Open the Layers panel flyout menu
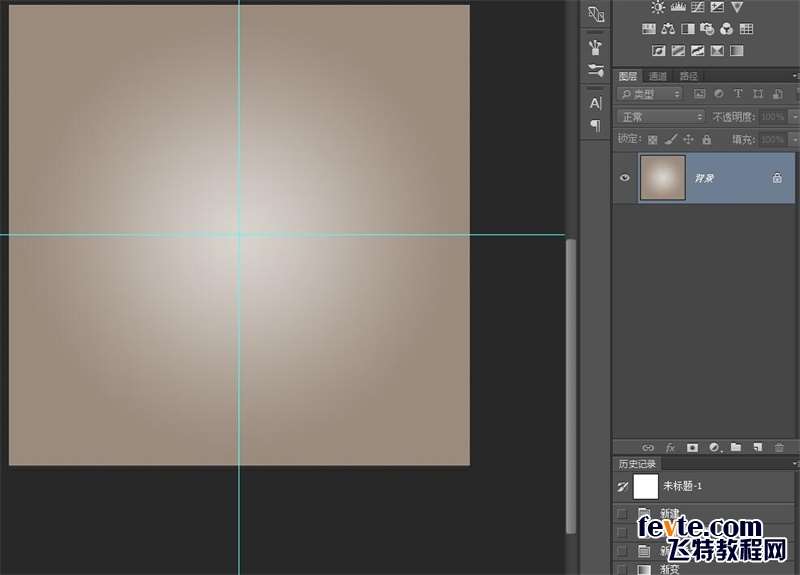 (x=795, y=76)
